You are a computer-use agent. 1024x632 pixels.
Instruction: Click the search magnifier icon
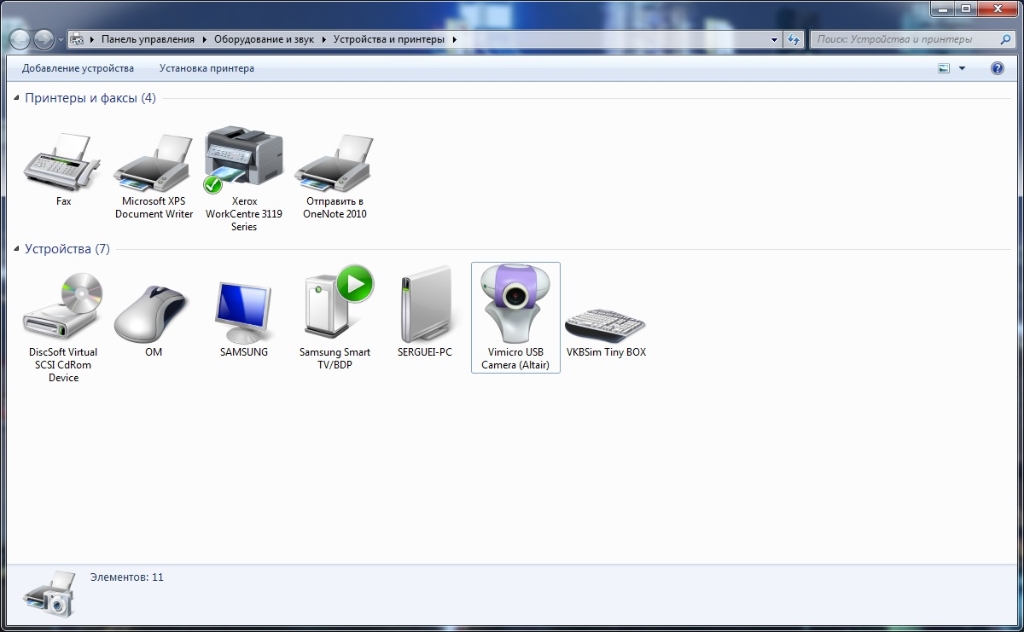click(1005, 39)
